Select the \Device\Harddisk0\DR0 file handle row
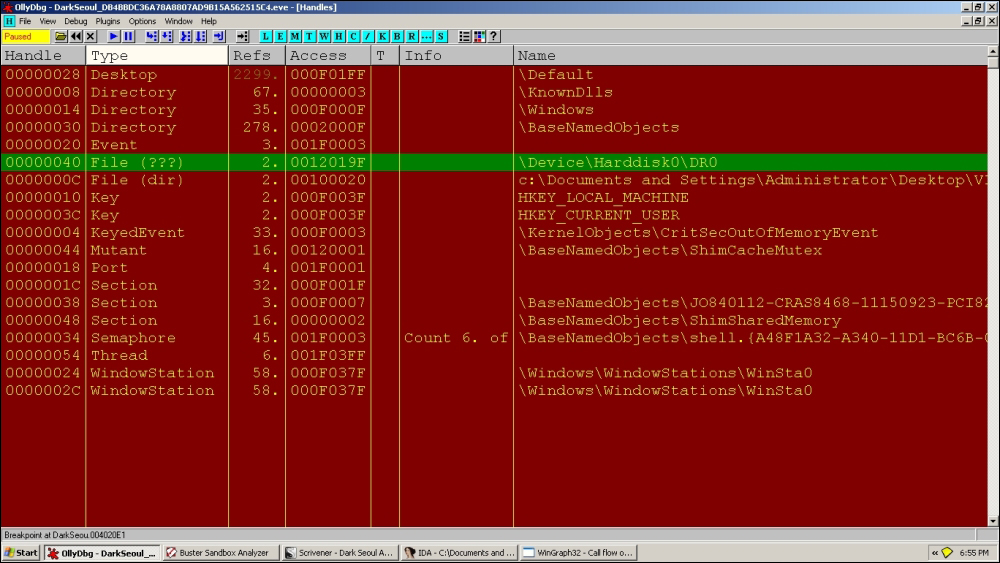Viewport: 1000px width, 563px height. [494, 162]
